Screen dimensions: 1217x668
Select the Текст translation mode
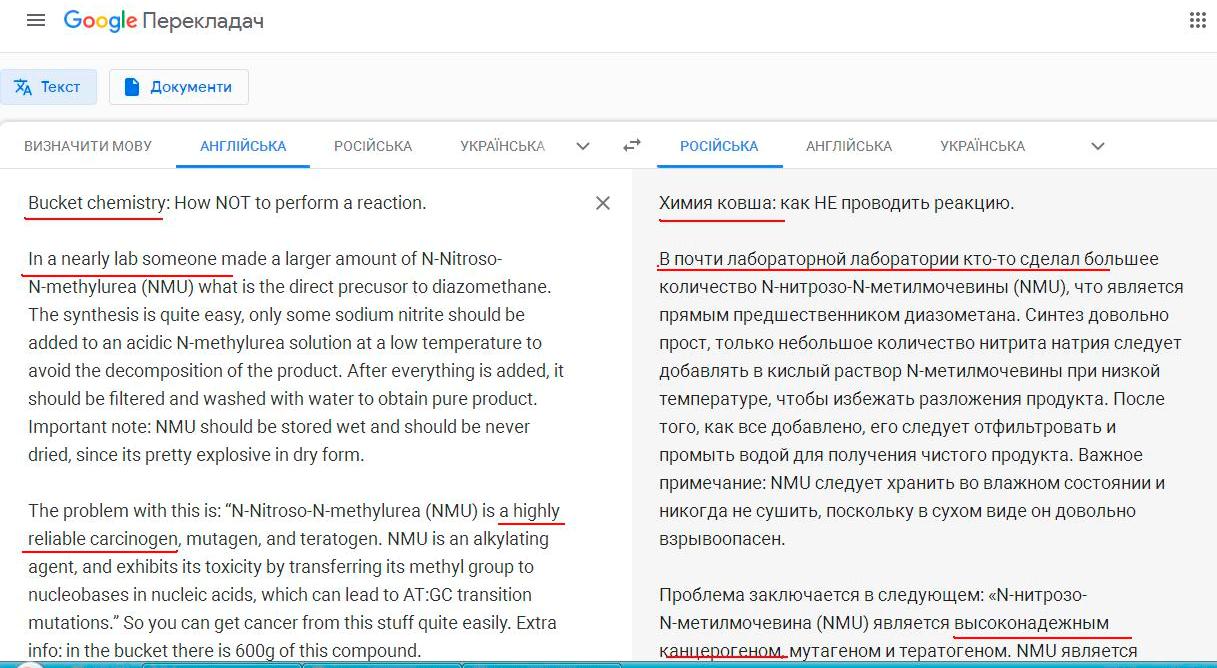48,87
